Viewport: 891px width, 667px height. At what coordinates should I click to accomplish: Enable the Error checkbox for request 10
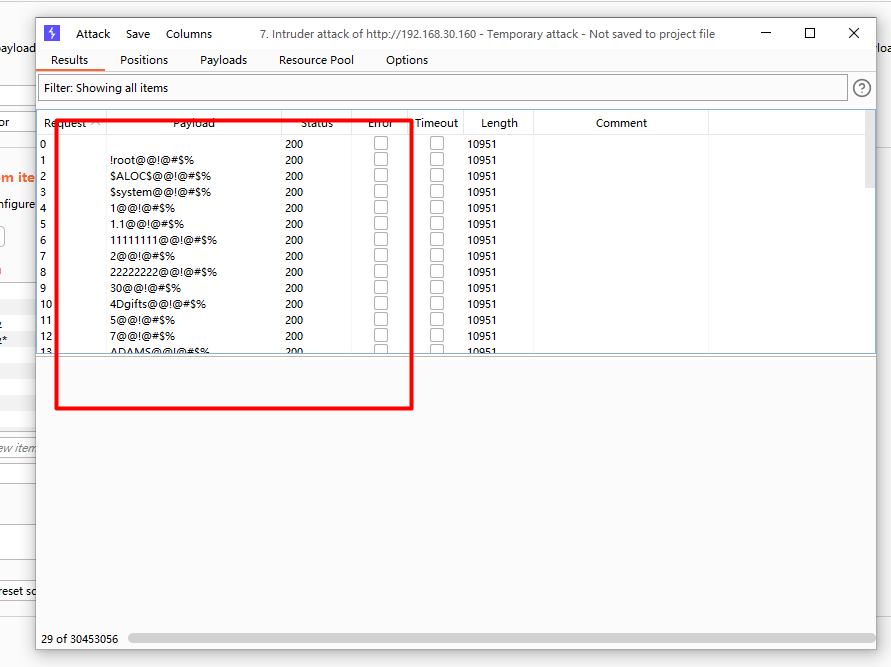point(380,303)
